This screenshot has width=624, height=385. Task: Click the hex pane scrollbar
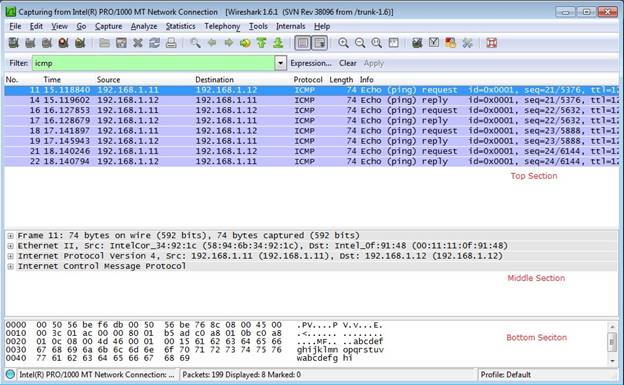pos(612,343)
